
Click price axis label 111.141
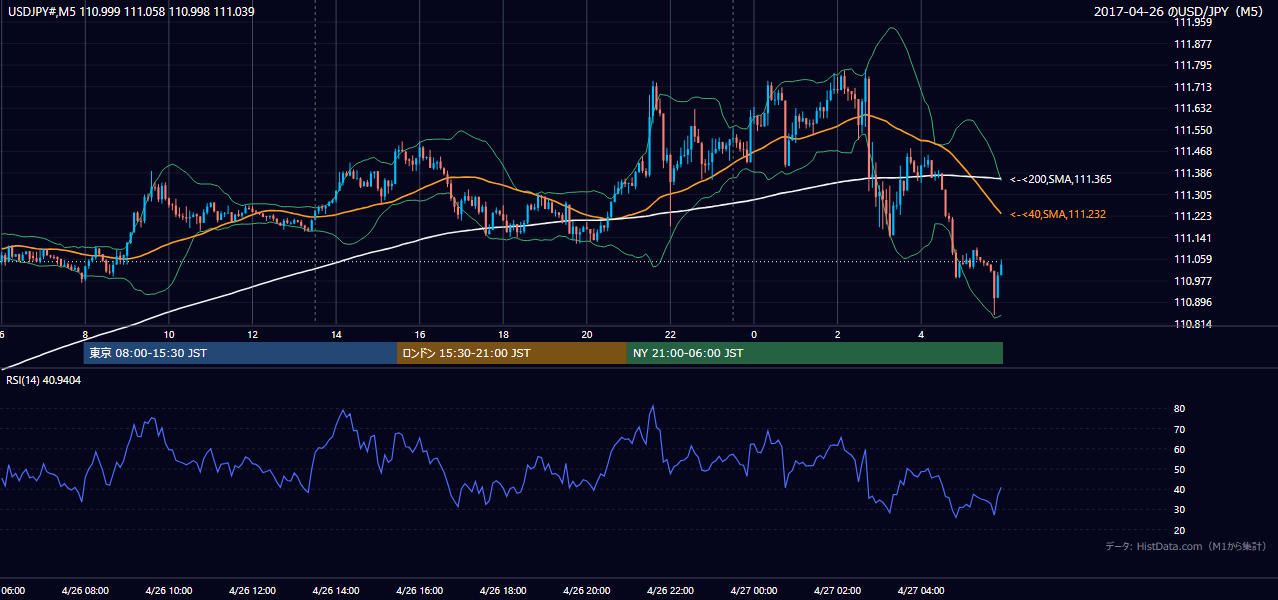coord(1192,238)
